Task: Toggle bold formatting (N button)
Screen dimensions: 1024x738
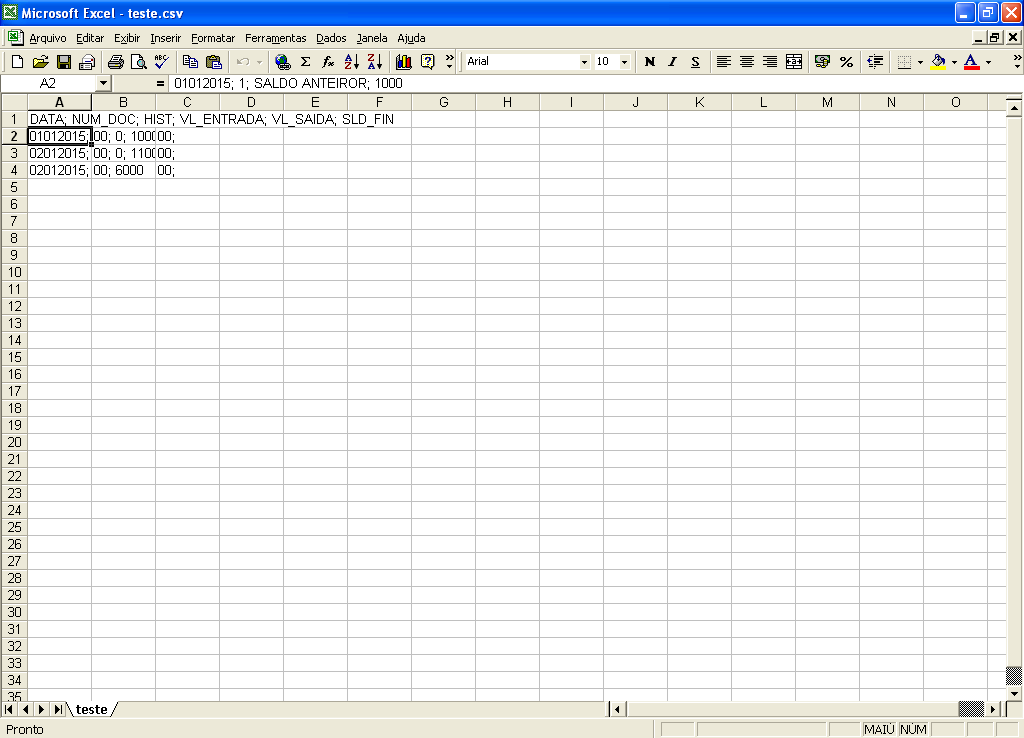Action: [650, 62]
